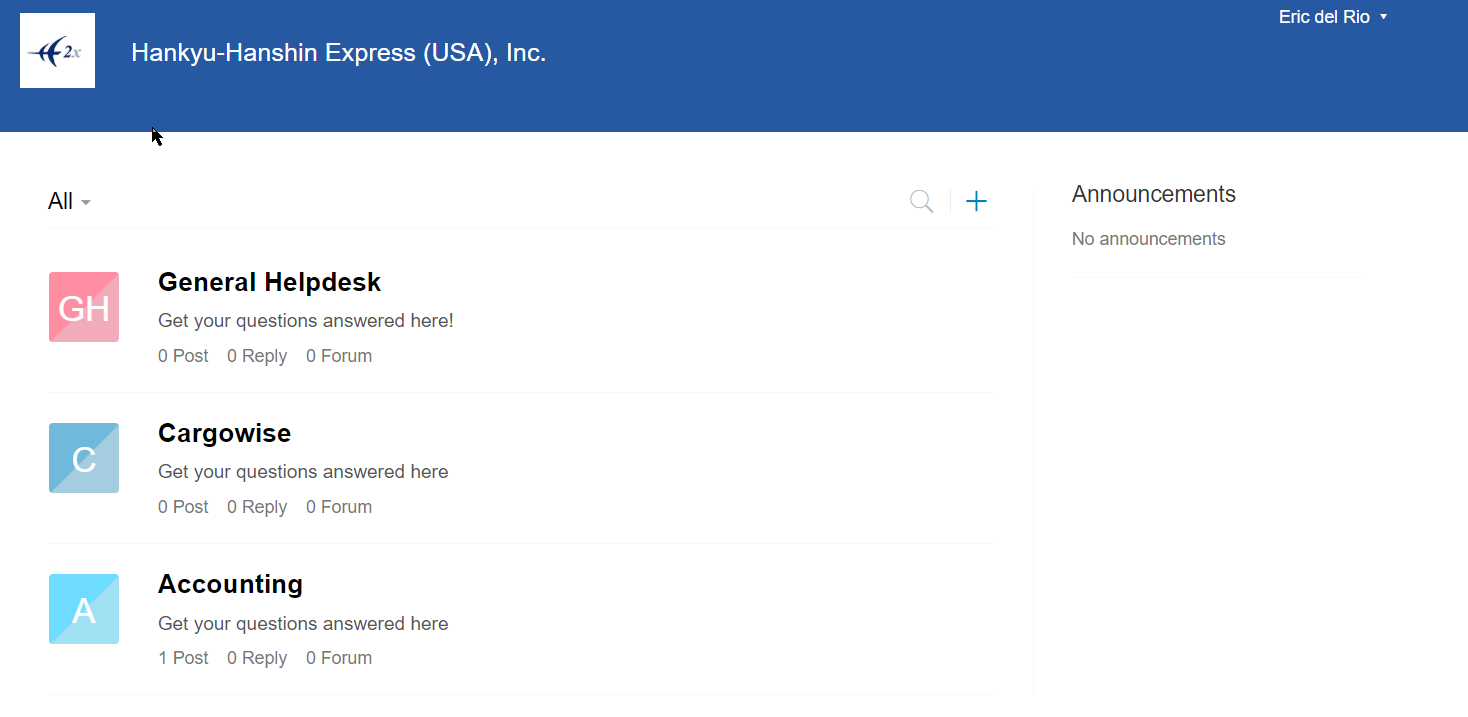1468x717 pixels.
Task: Select the Announcements heading
Action: click(1153, 195)
